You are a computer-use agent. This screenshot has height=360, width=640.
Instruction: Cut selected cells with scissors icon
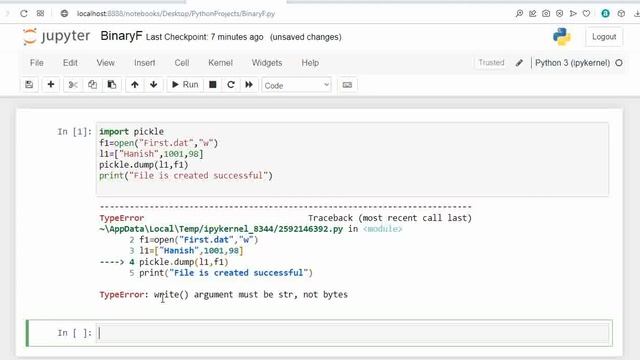tap(73, 84)
